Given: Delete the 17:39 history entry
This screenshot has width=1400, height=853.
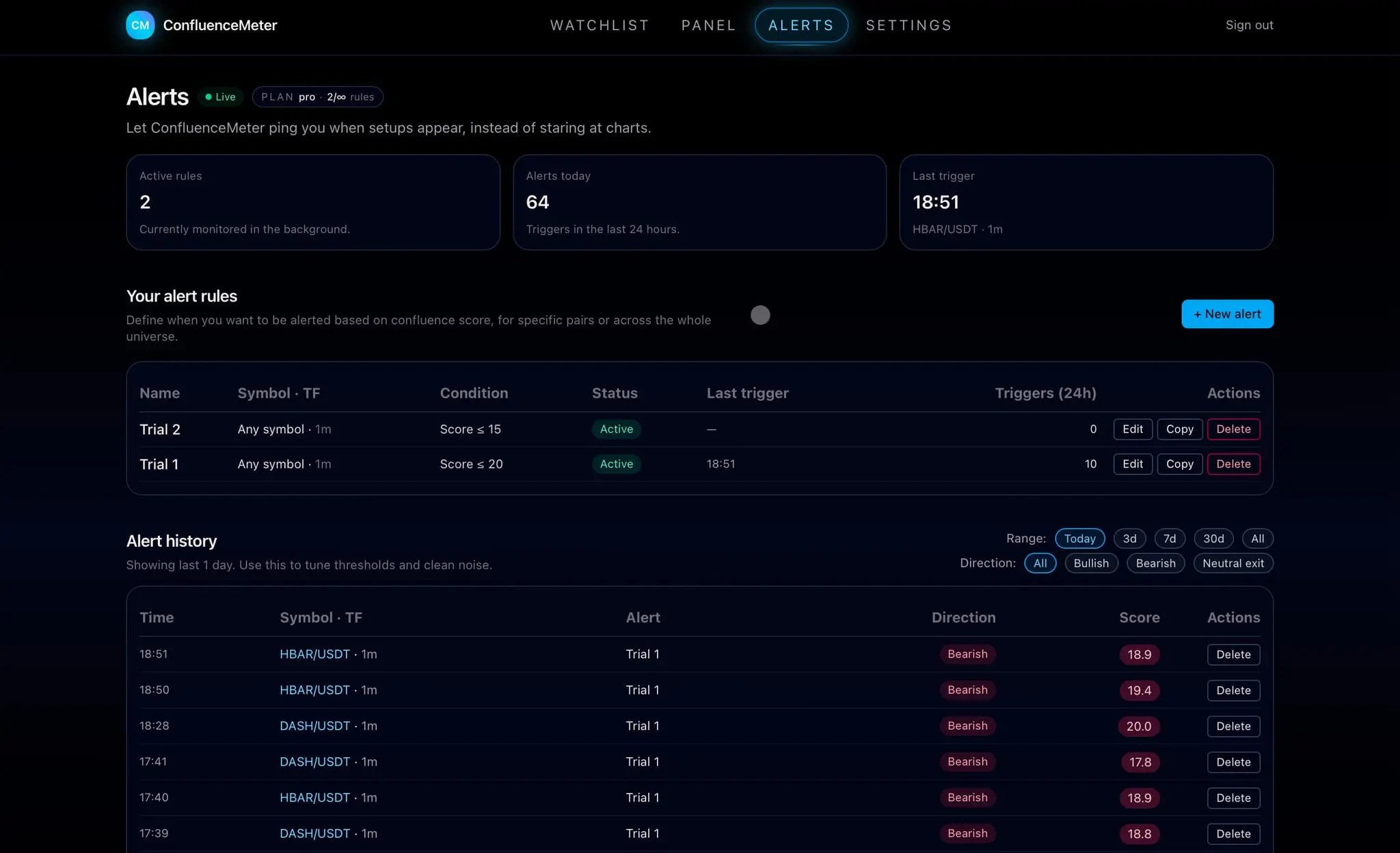Looking at the screenshot, I should (x=1233, y=834).
